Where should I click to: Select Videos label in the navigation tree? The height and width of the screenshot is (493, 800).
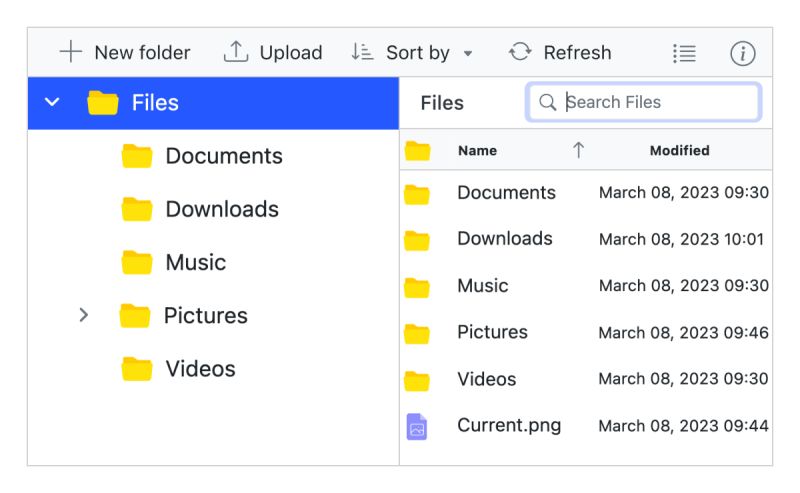tap(200, 368)
